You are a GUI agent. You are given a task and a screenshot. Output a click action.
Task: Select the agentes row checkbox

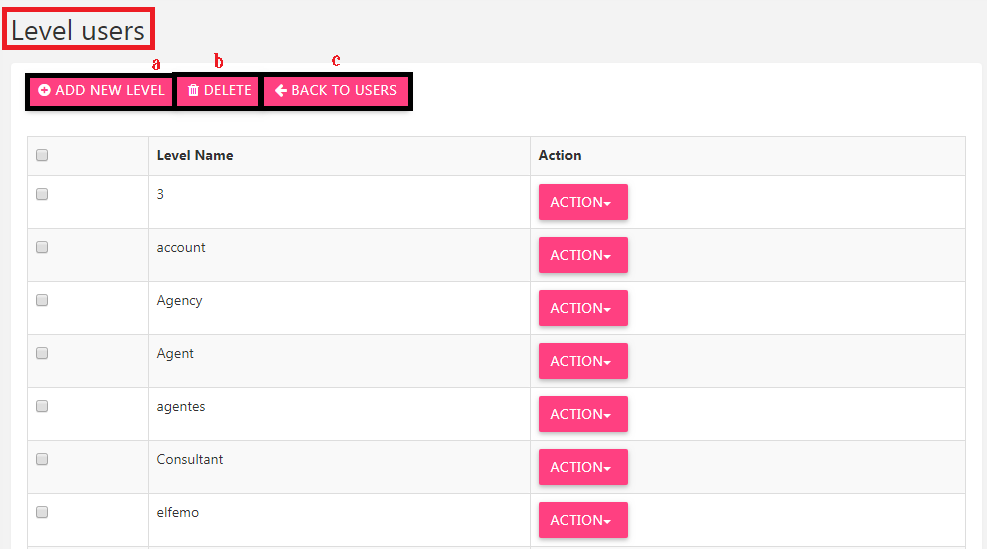tap(42, 406)
